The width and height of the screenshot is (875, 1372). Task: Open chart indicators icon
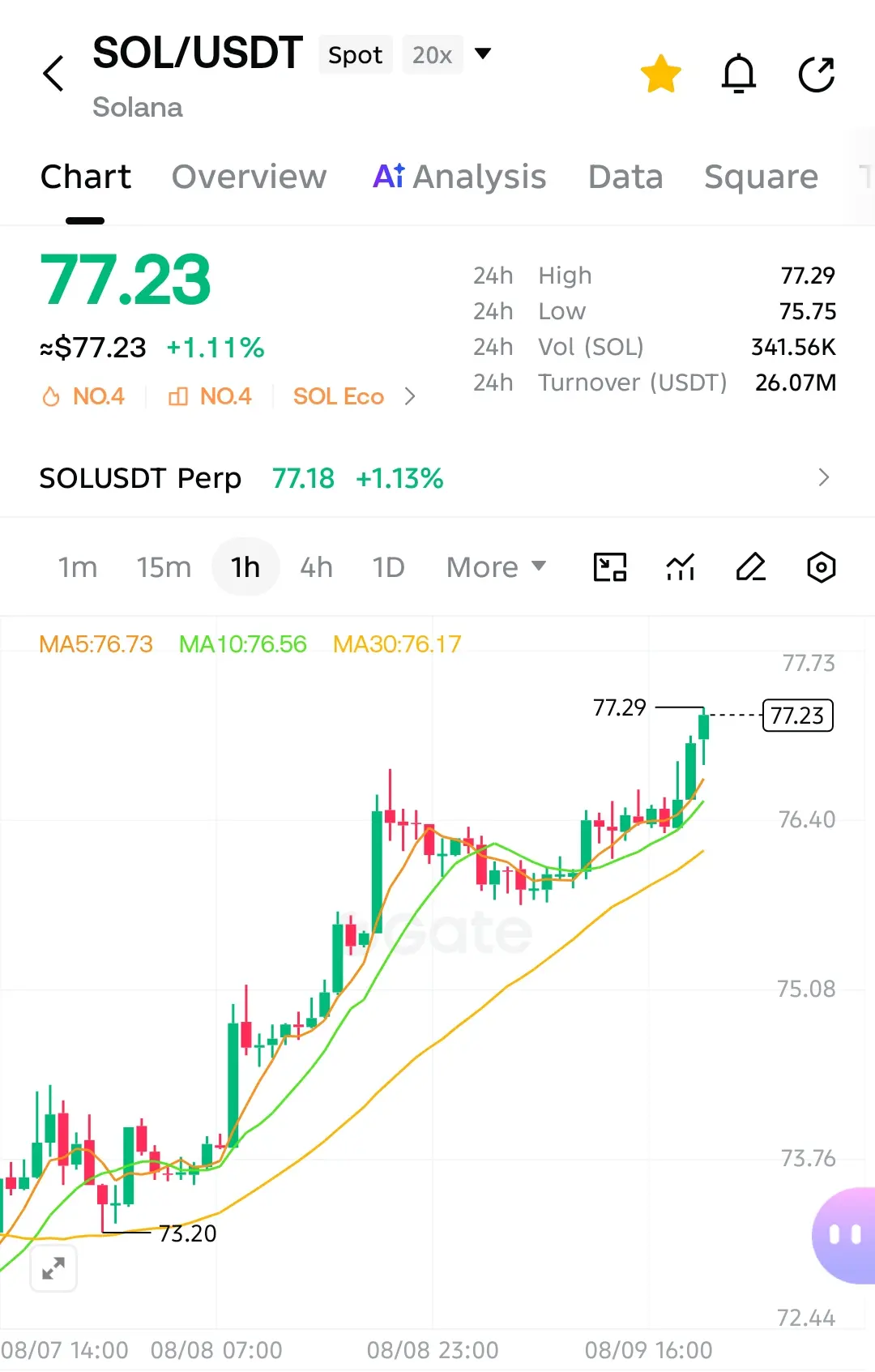(x=681, y=567)
